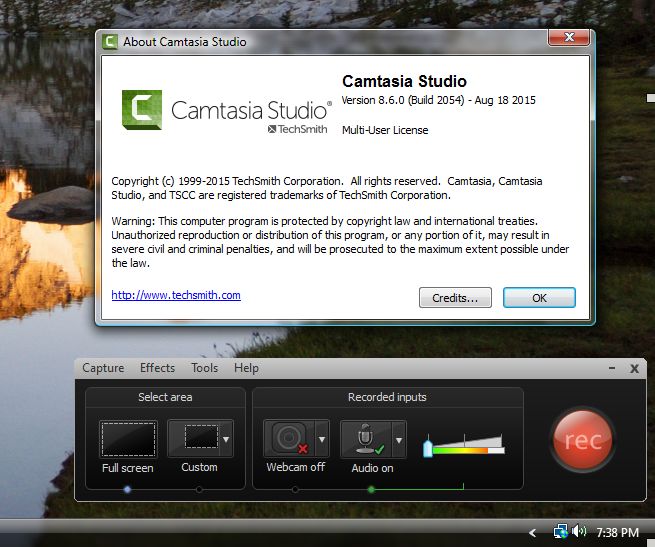Screen dimensions: 655x547
Task: Show hidden system tray icons arrow
Action: (532, 533)
